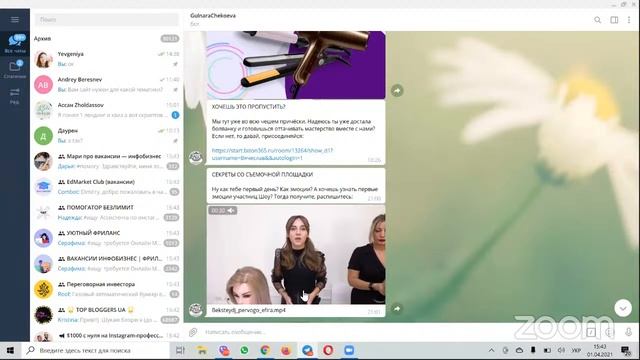Viewport: 640px width, 360px height.
Task: Click the green 'Д' avatar of Даурен
Action: 43,136
